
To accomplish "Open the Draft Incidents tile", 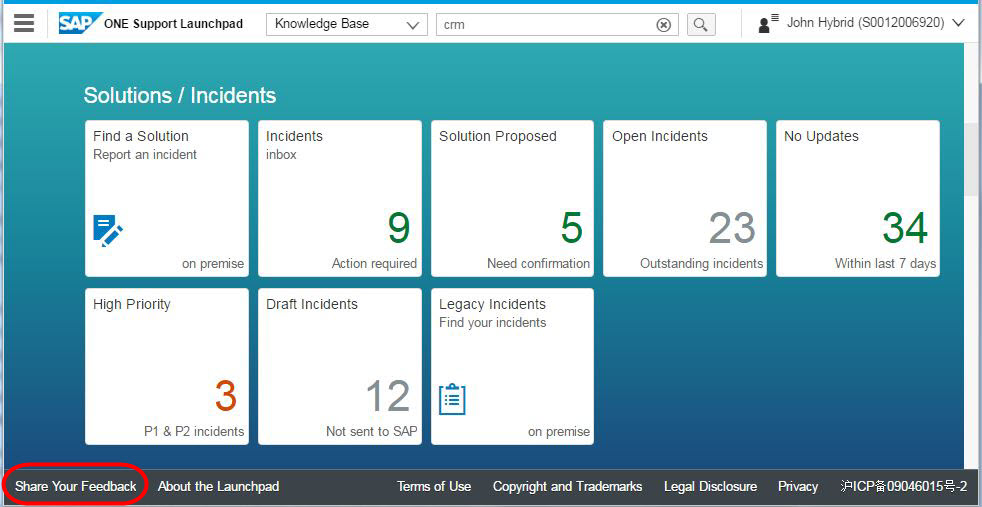I will click(x=339, y=366).
